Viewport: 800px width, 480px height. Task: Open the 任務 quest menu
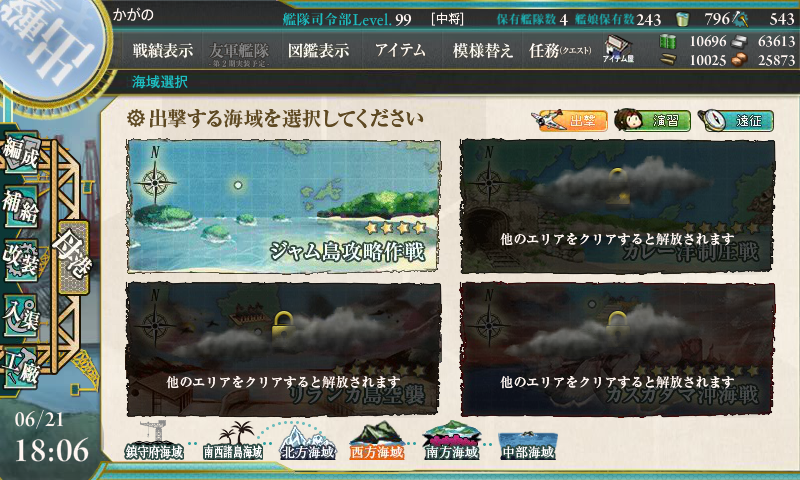560,50
